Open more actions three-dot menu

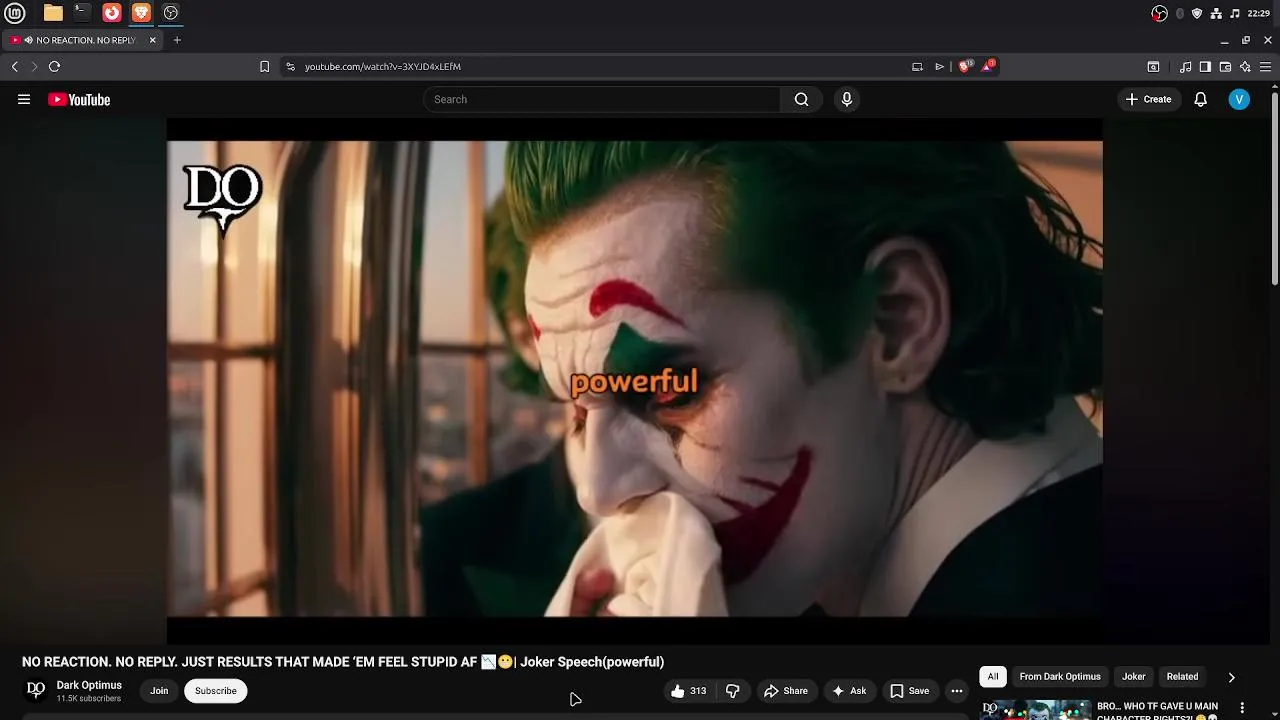click(957, 691)
